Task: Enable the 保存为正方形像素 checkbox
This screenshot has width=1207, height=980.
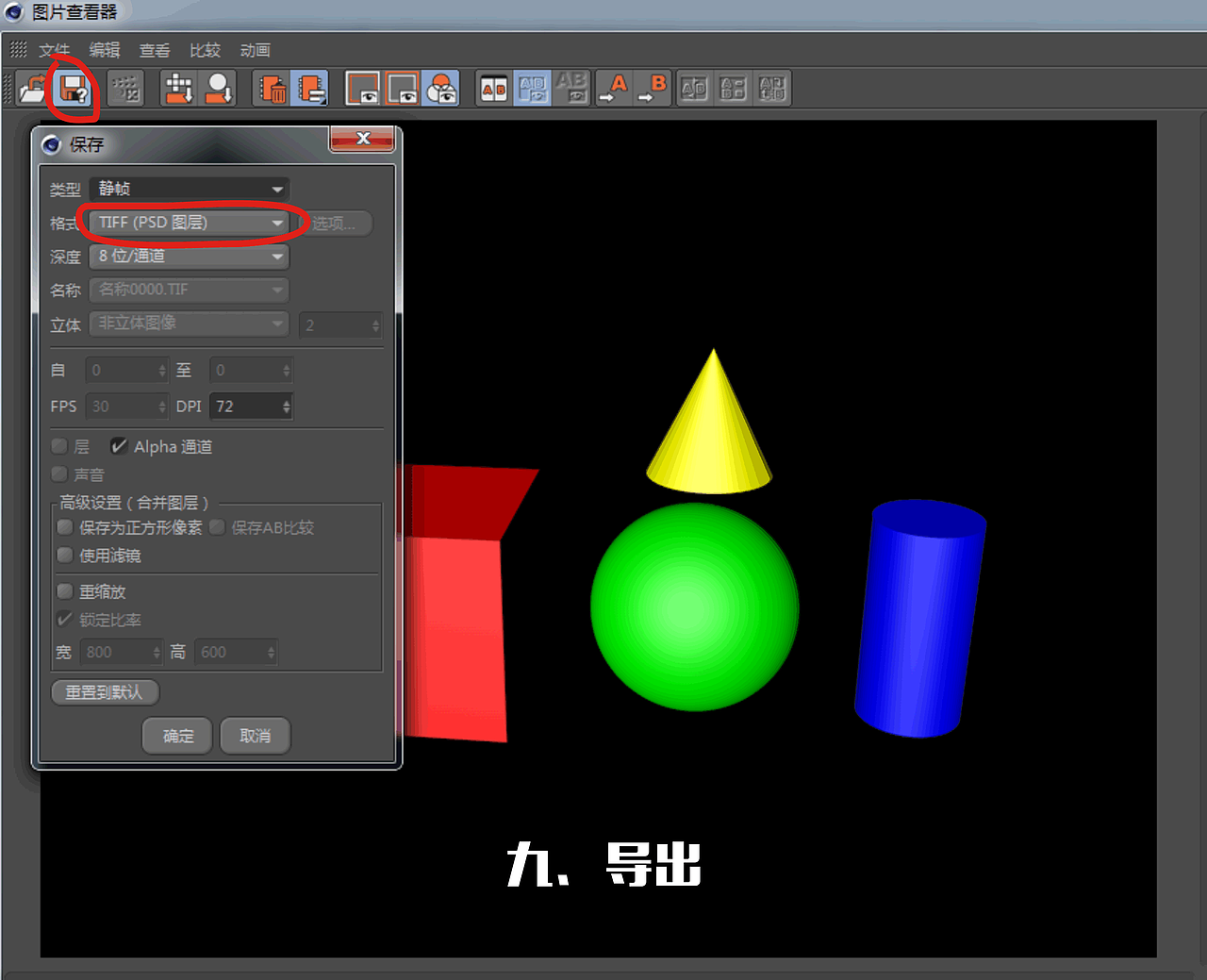Action: [x=65, y=527]
